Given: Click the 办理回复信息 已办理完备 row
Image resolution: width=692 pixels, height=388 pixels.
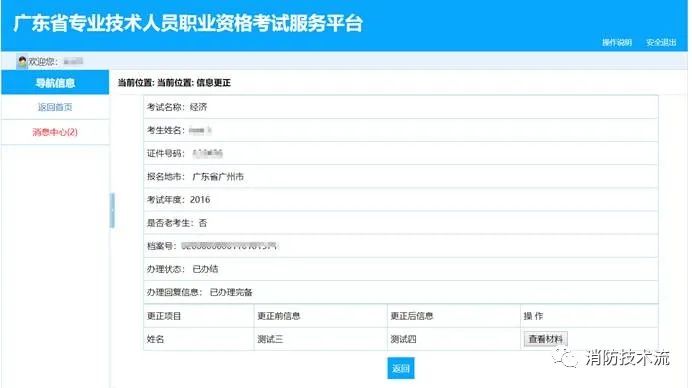Looking at the screenshot, I should [x=401, y=292].
